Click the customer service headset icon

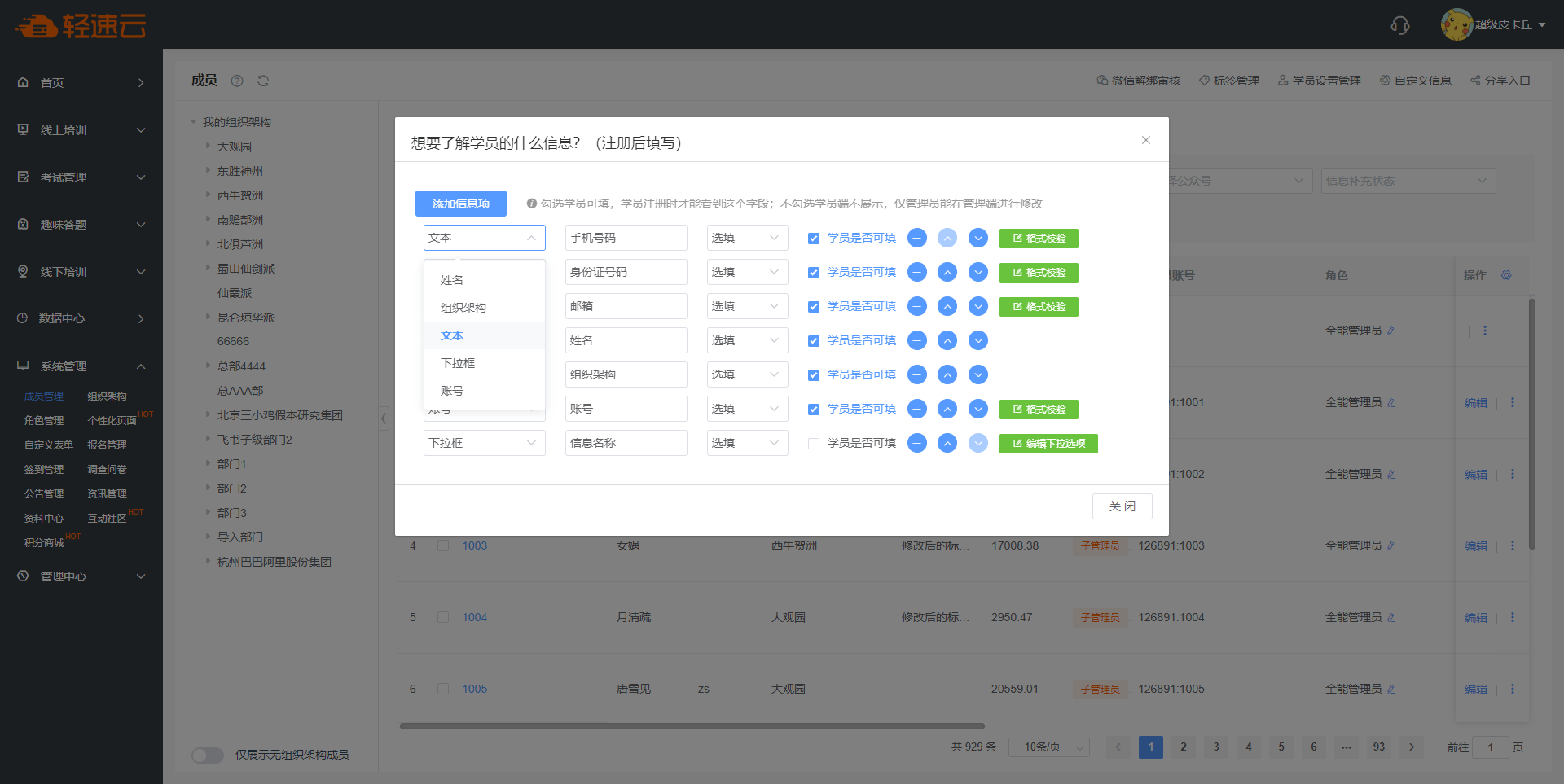tap(1399, 25)
